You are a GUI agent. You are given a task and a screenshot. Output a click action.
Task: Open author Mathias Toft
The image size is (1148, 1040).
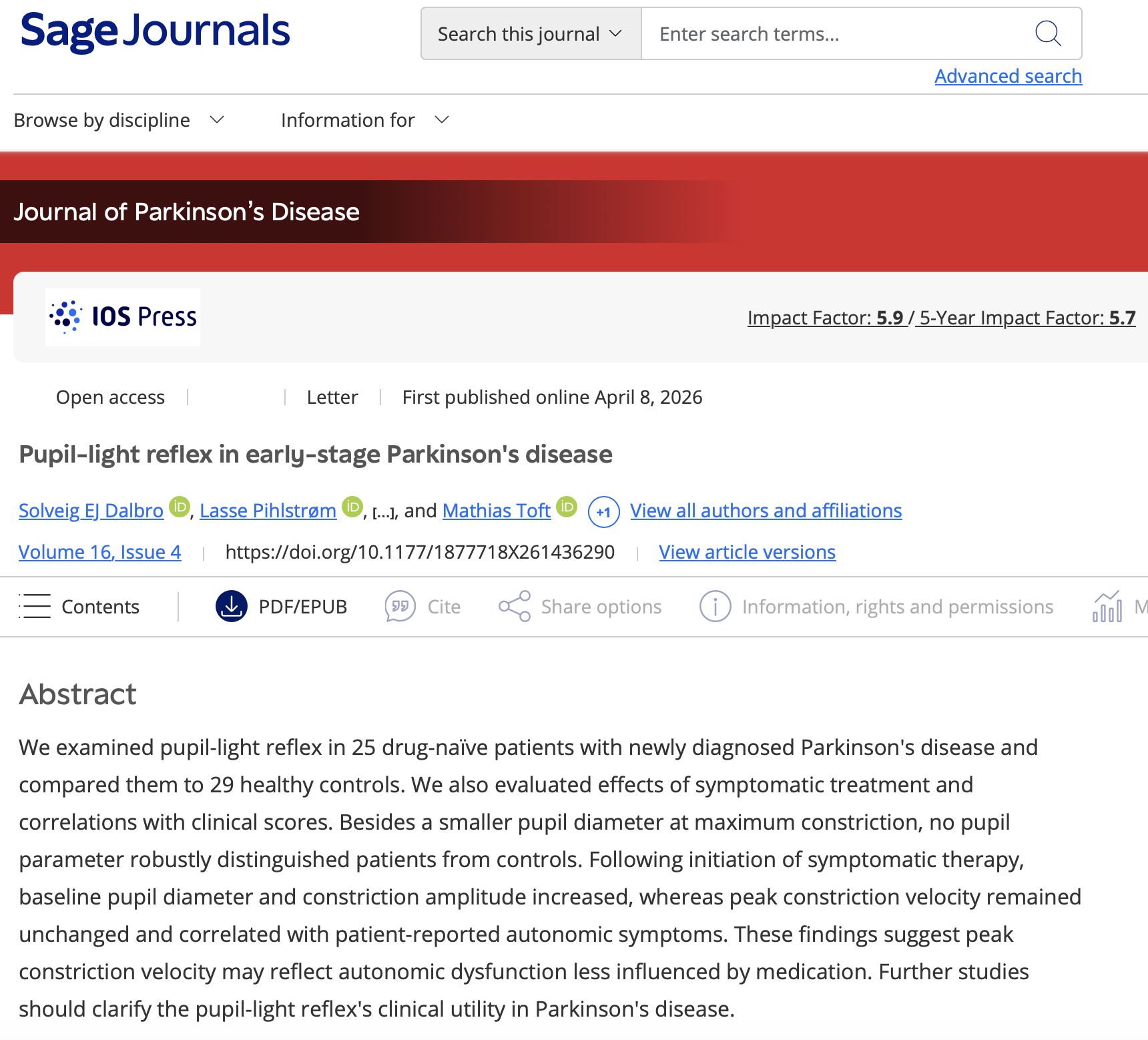pos(497,511)
